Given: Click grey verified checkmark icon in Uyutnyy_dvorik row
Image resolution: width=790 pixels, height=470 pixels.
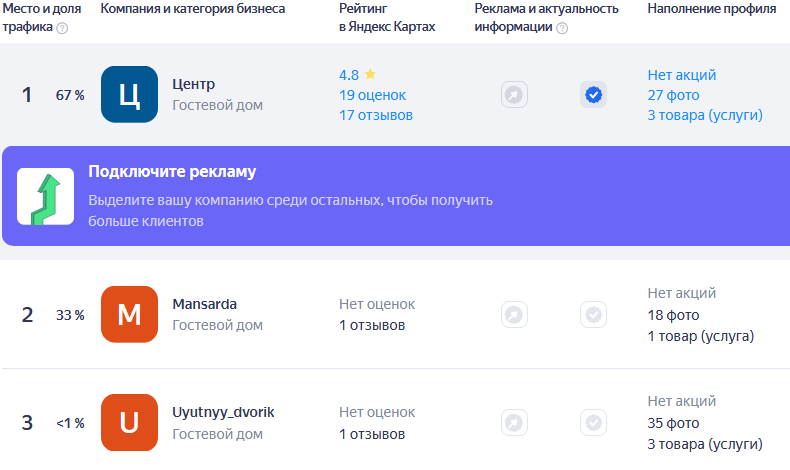Looking at the screenshot, I should pyautogui.click(x=594, y=423).
